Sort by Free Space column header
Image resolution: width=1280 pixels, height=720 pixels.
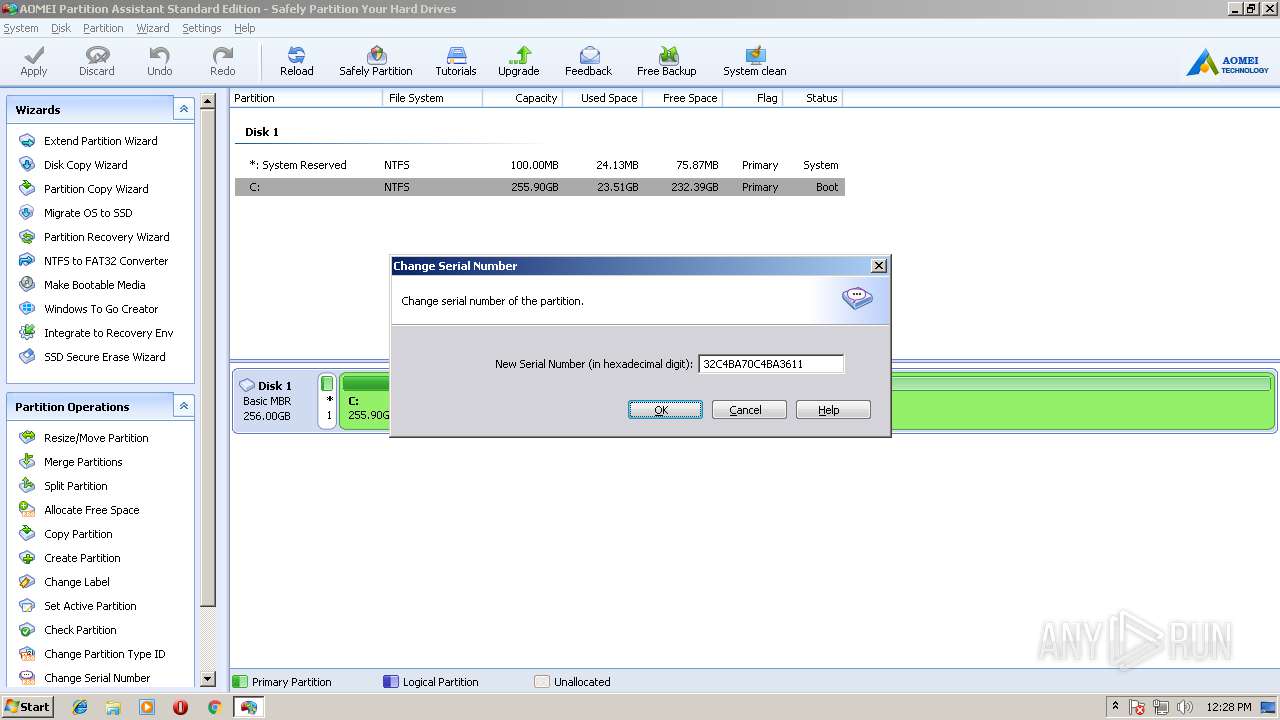[x=682, y=98]
